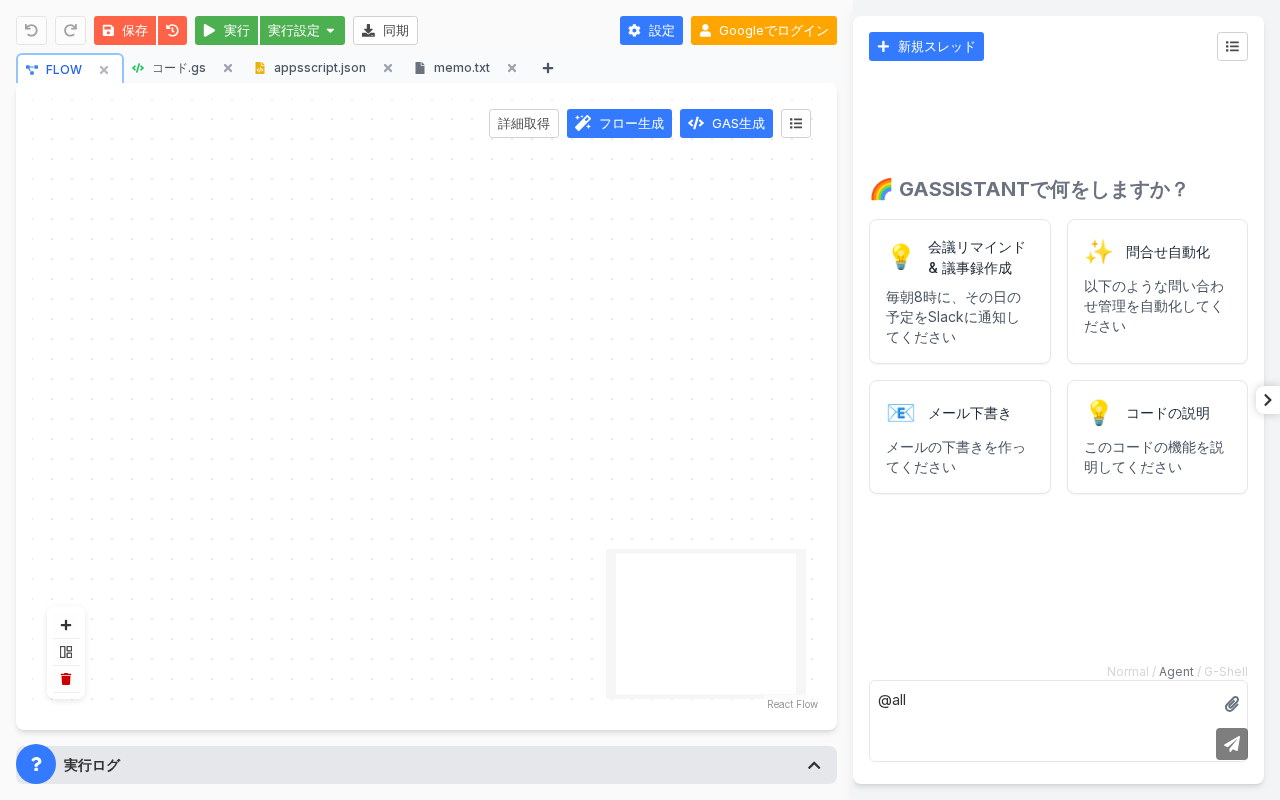Click the GAS生成 button
1280x800 pixels.
[726, 124]
